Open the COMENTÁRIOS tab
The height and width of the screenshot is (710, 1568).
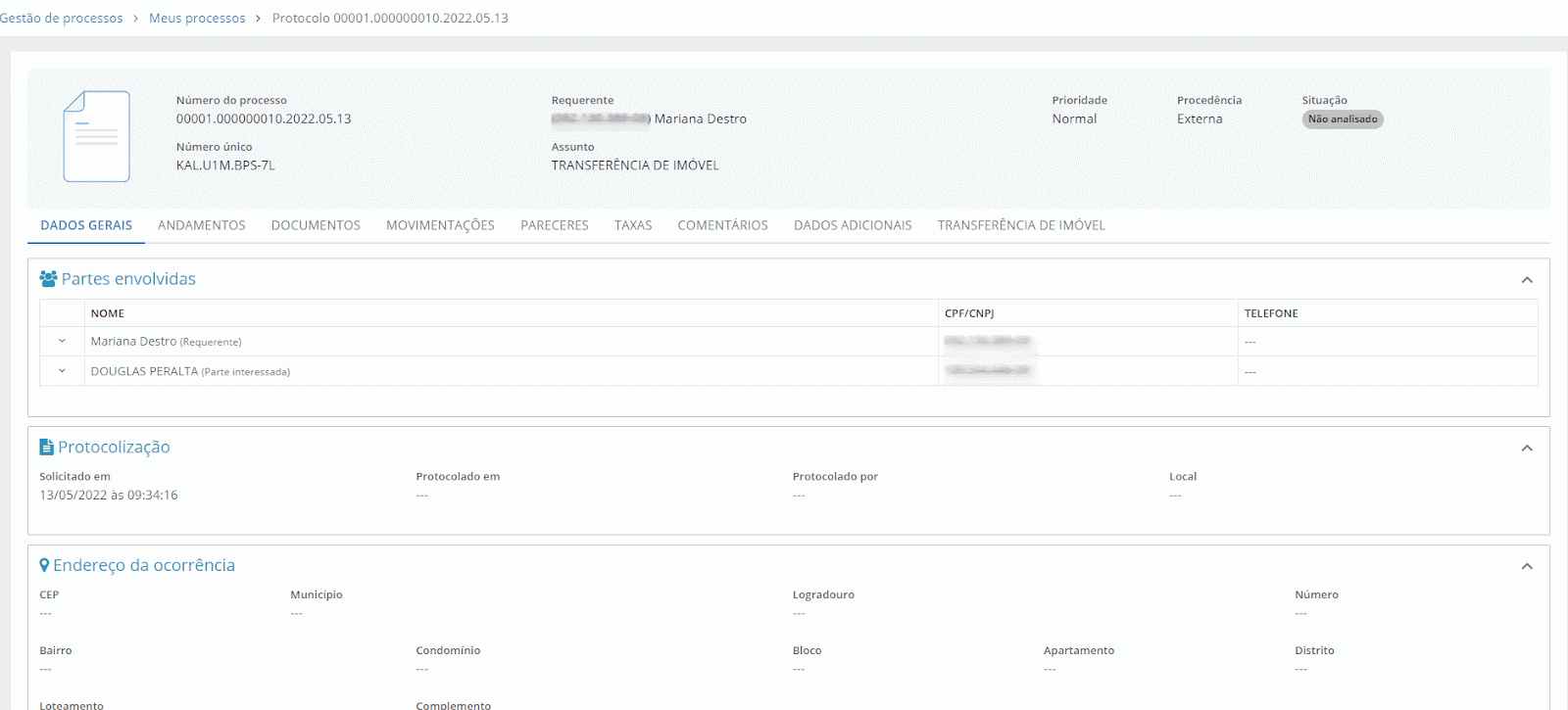tap(722, 225)
